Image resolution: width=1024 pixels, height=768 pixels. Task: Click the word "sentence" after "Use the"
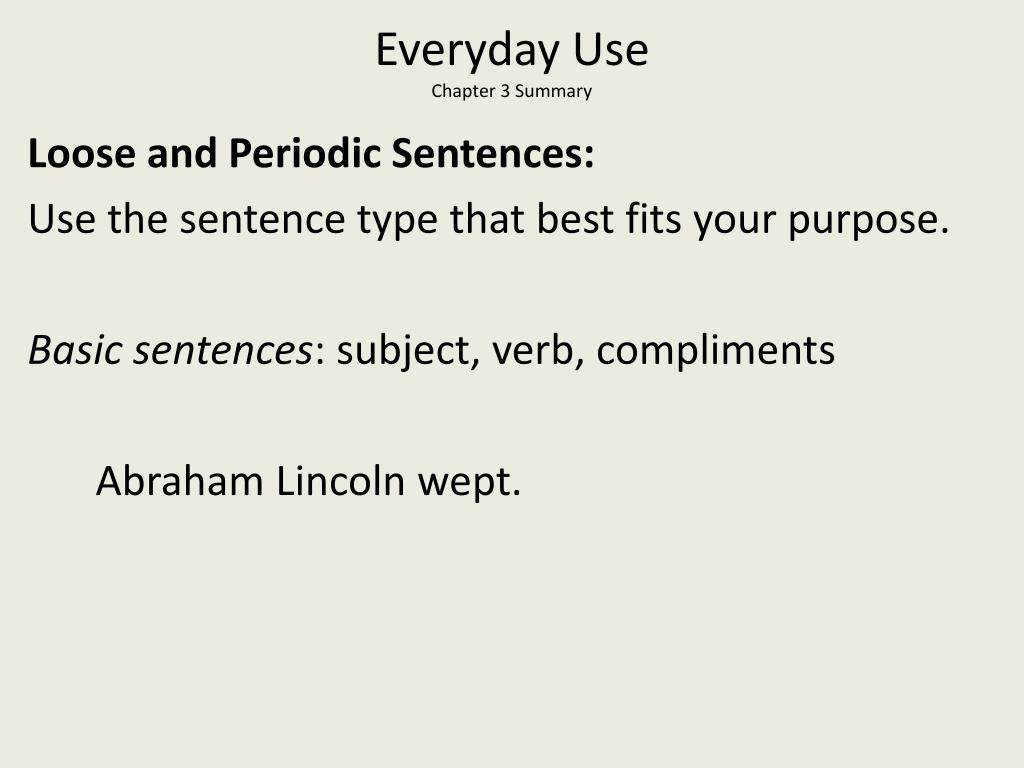262,219
